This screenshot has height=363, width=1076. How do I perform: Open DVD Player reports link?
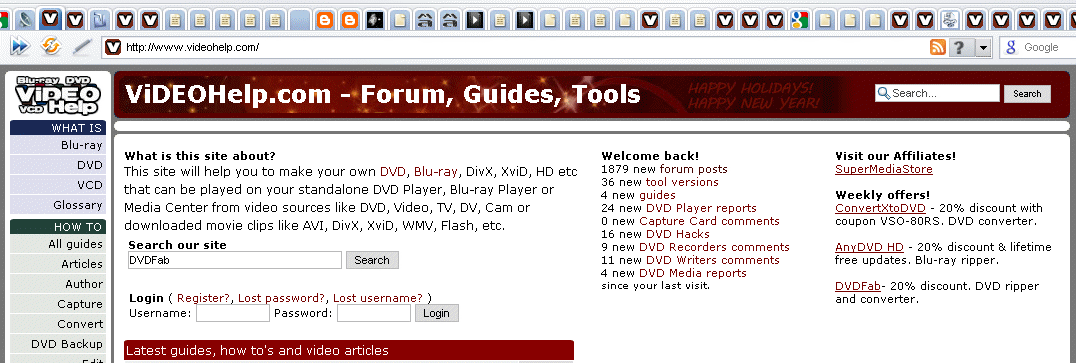point(701,208)
